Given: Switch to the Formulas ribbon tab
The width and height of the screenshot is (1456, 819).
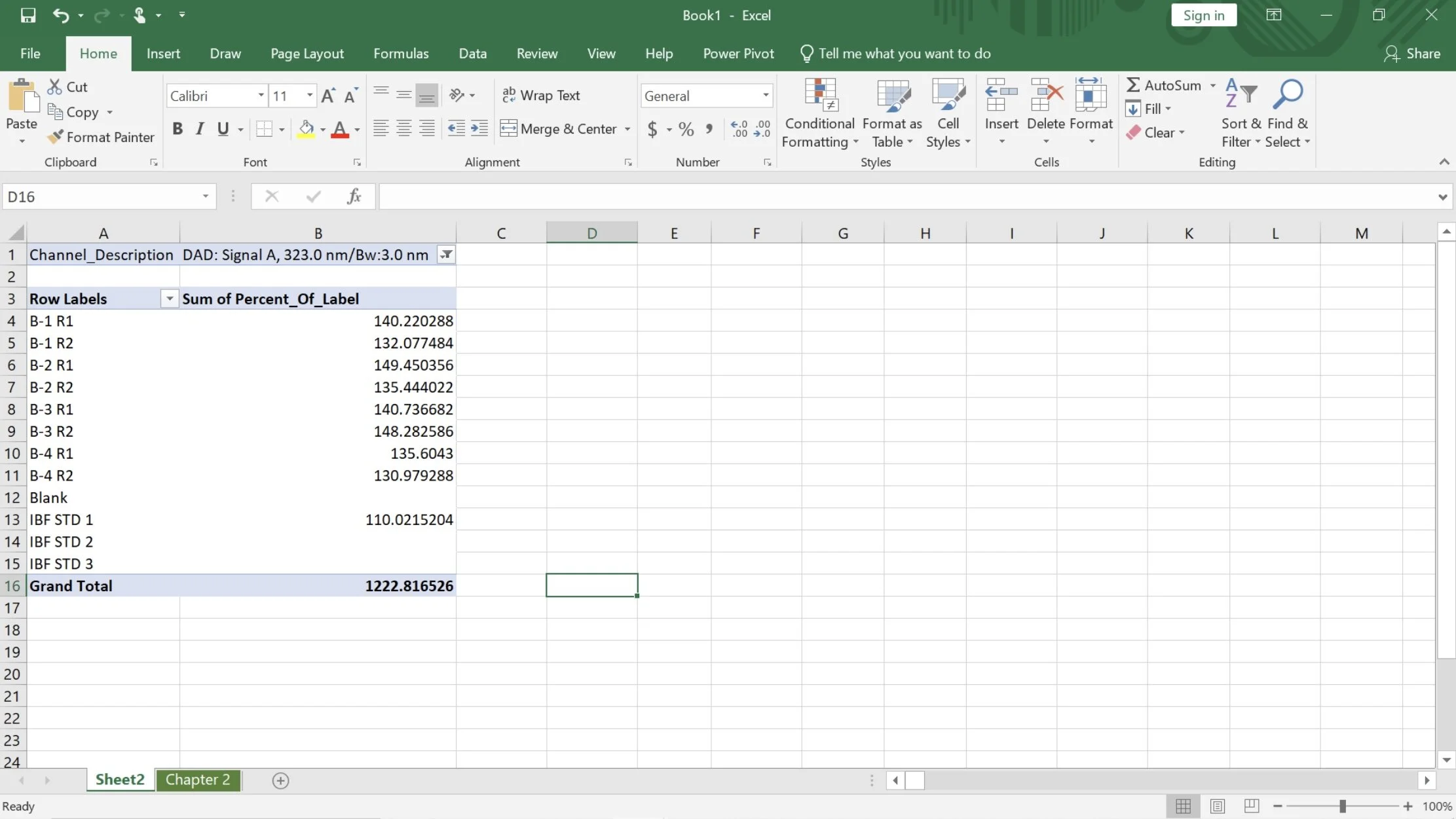Looking at the screenshot, I should 401,53.
